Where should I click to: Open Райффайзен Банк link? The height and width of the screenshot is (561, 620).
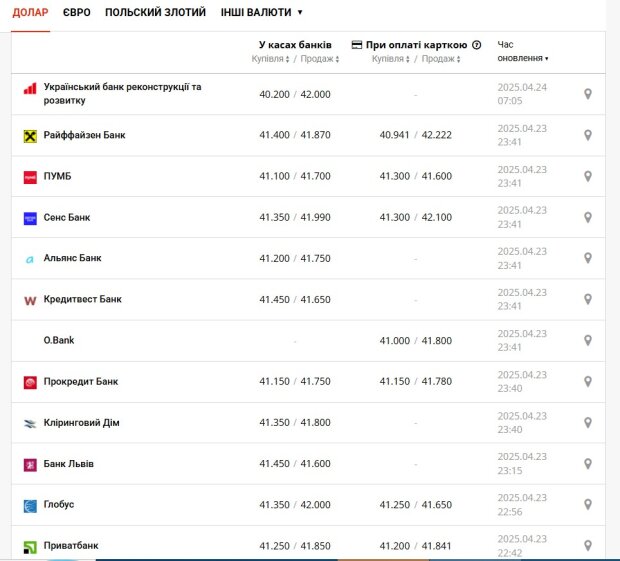[x=84, y=135]
